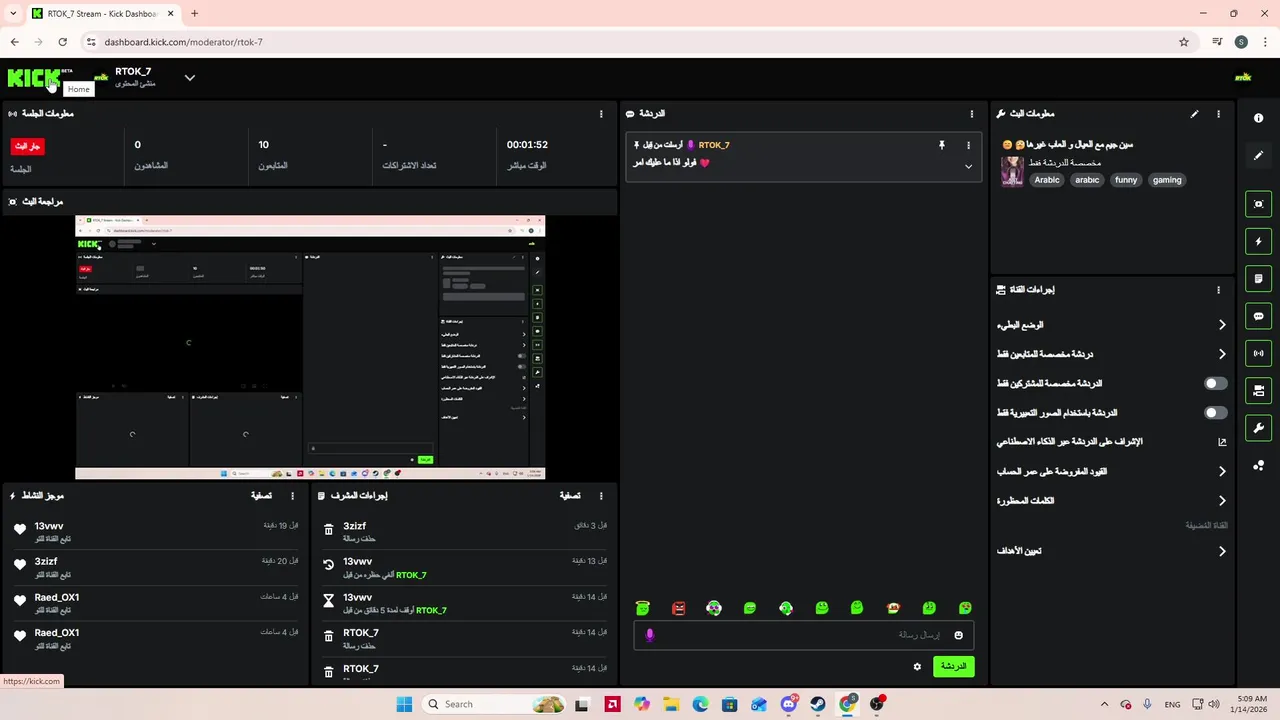Insert the red angry Kick emote

click(x=678, y=608)
